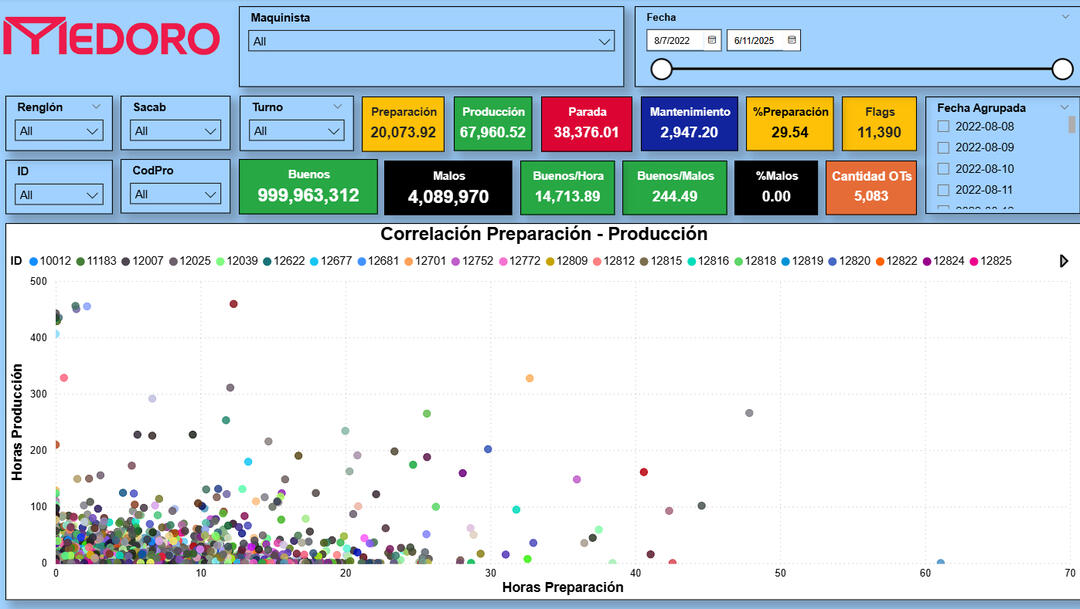The height and width of the screenshot is (609, 1080).
Task: Select legend item 12025
Action: coord(188,261)
